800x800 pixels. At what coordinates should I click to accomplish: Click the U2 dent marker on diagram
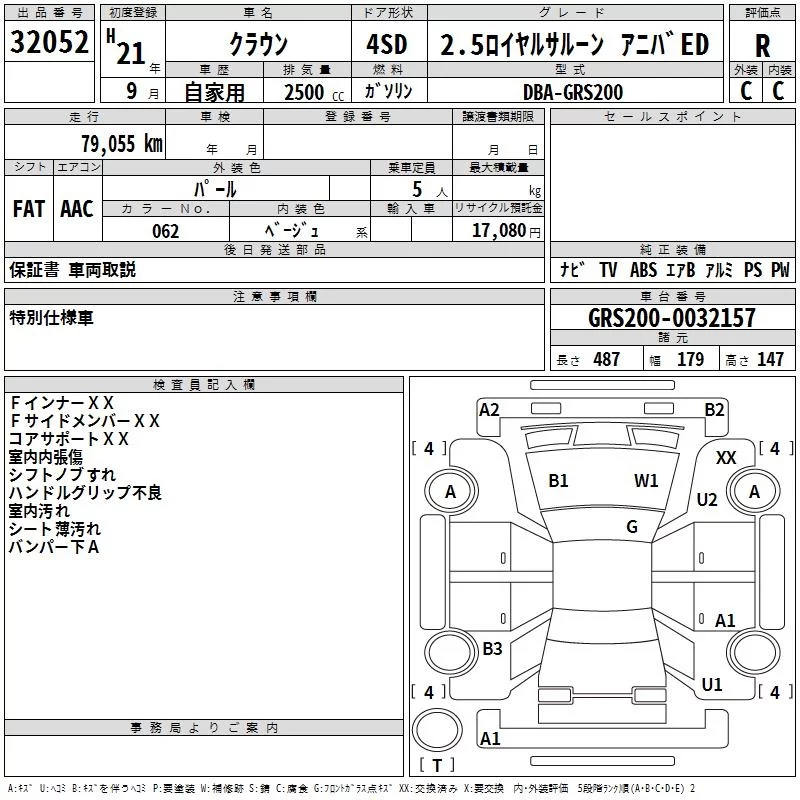tap(708, 500)
